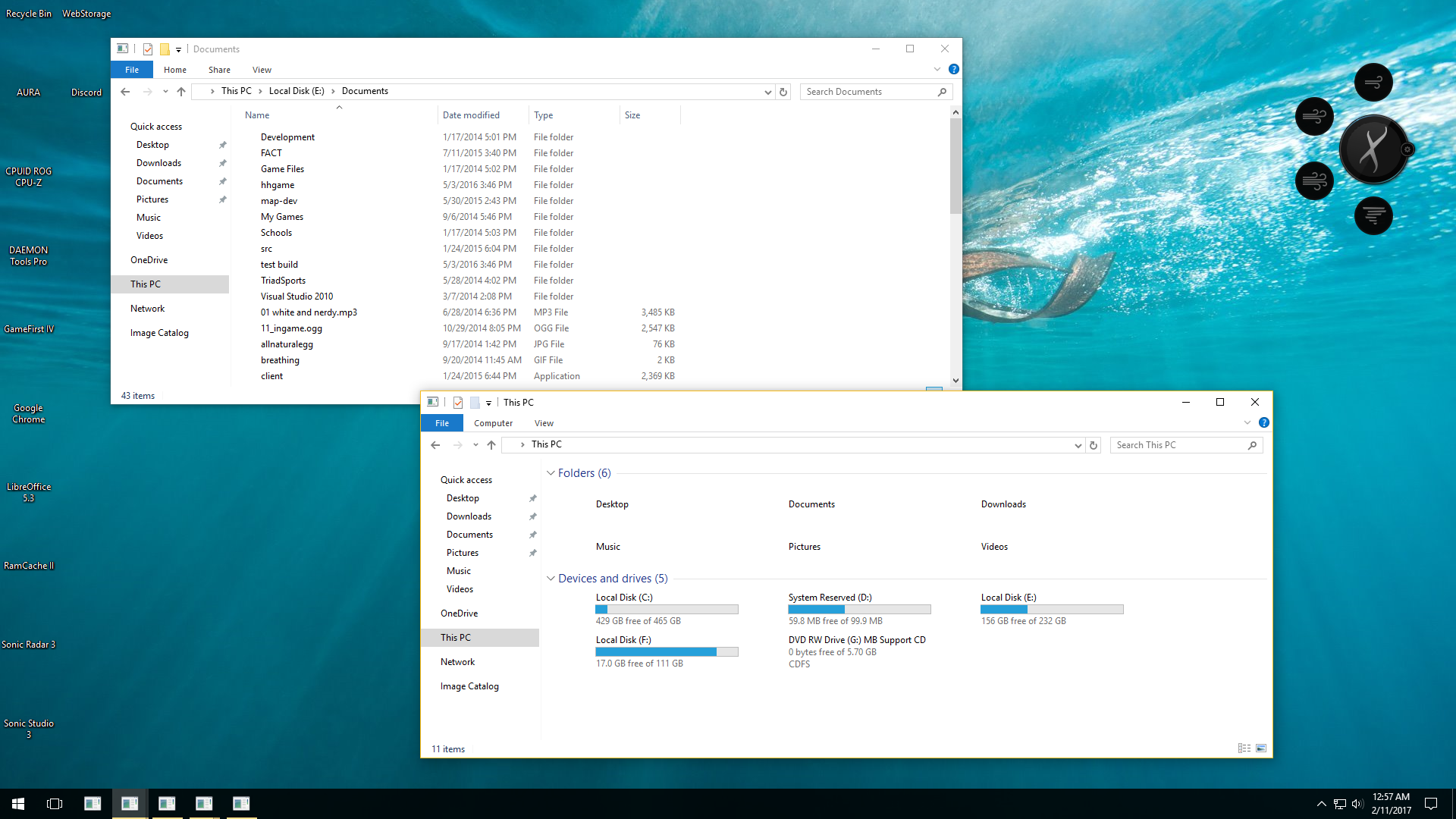Image resolution: width=1456 pixels, height=819 pixels.
Task: Sort Documents list by Type column
Action: point(574,115)
